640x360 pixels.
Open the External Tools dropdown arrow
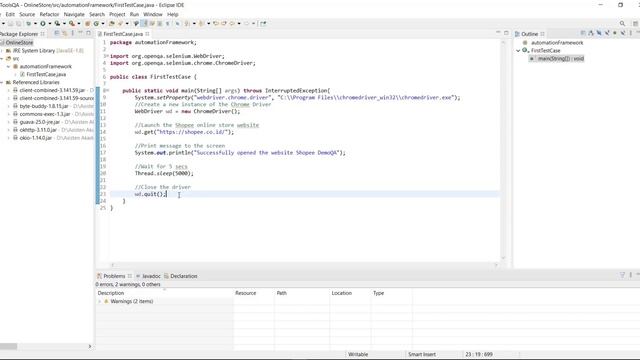[x=79, y=24]
